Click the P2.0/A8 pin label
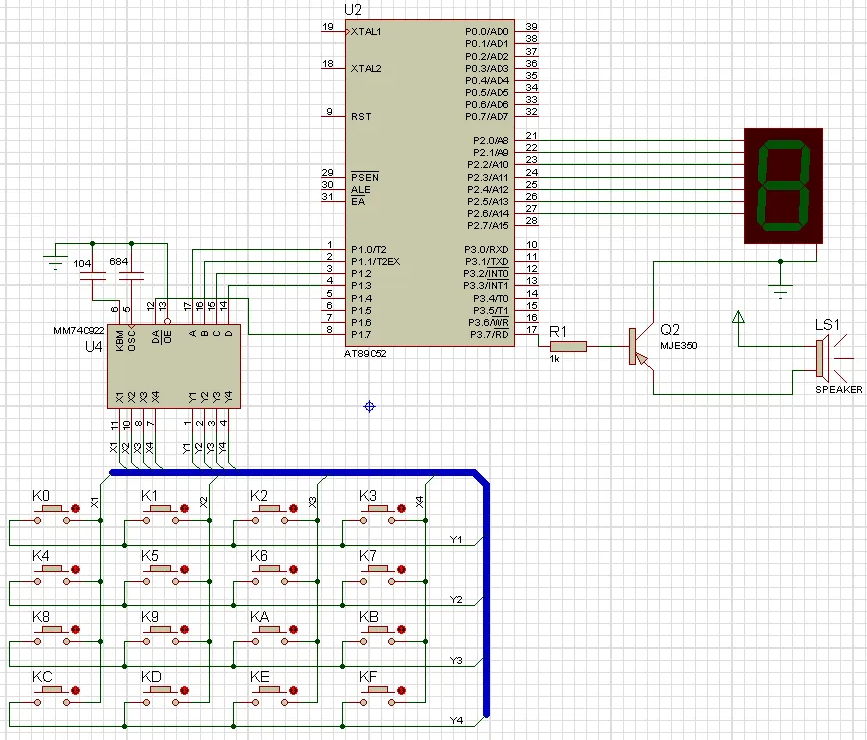The width and height of the screenshot is (867, 740). tap(490, 140)
